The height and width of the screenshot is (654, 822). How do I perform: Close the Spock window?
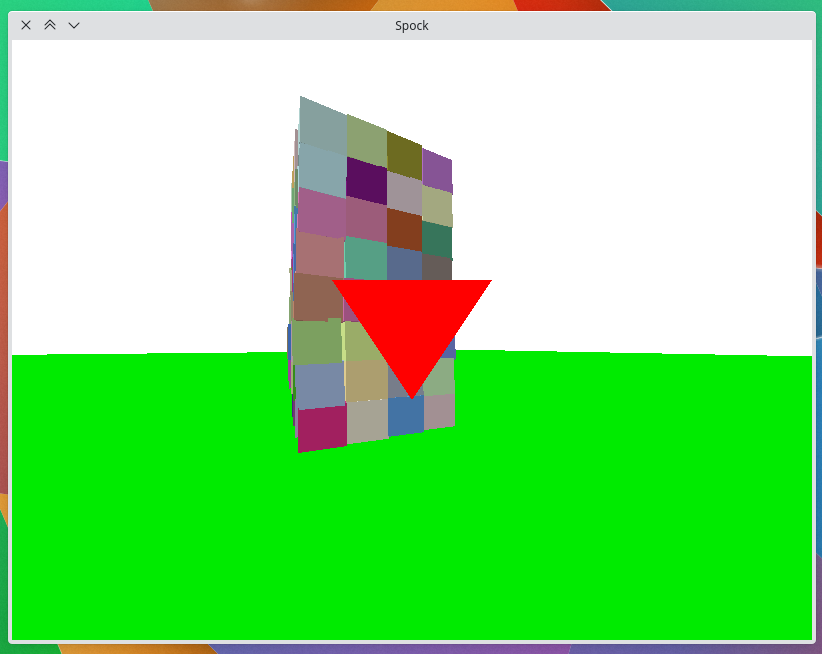[x=26, y=25]
